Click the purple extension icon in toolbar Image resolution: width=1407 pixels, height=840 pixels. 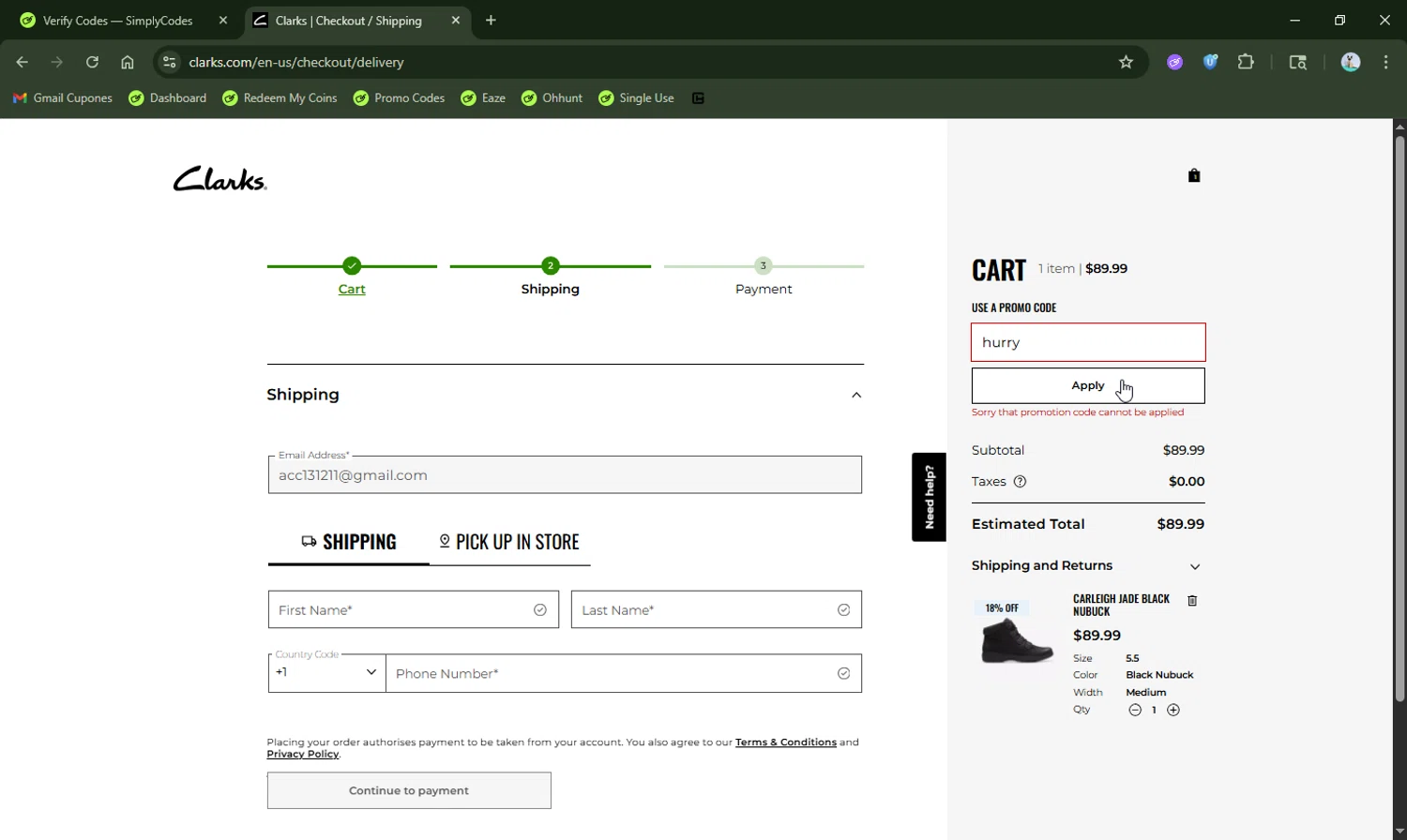(1174, 62)
